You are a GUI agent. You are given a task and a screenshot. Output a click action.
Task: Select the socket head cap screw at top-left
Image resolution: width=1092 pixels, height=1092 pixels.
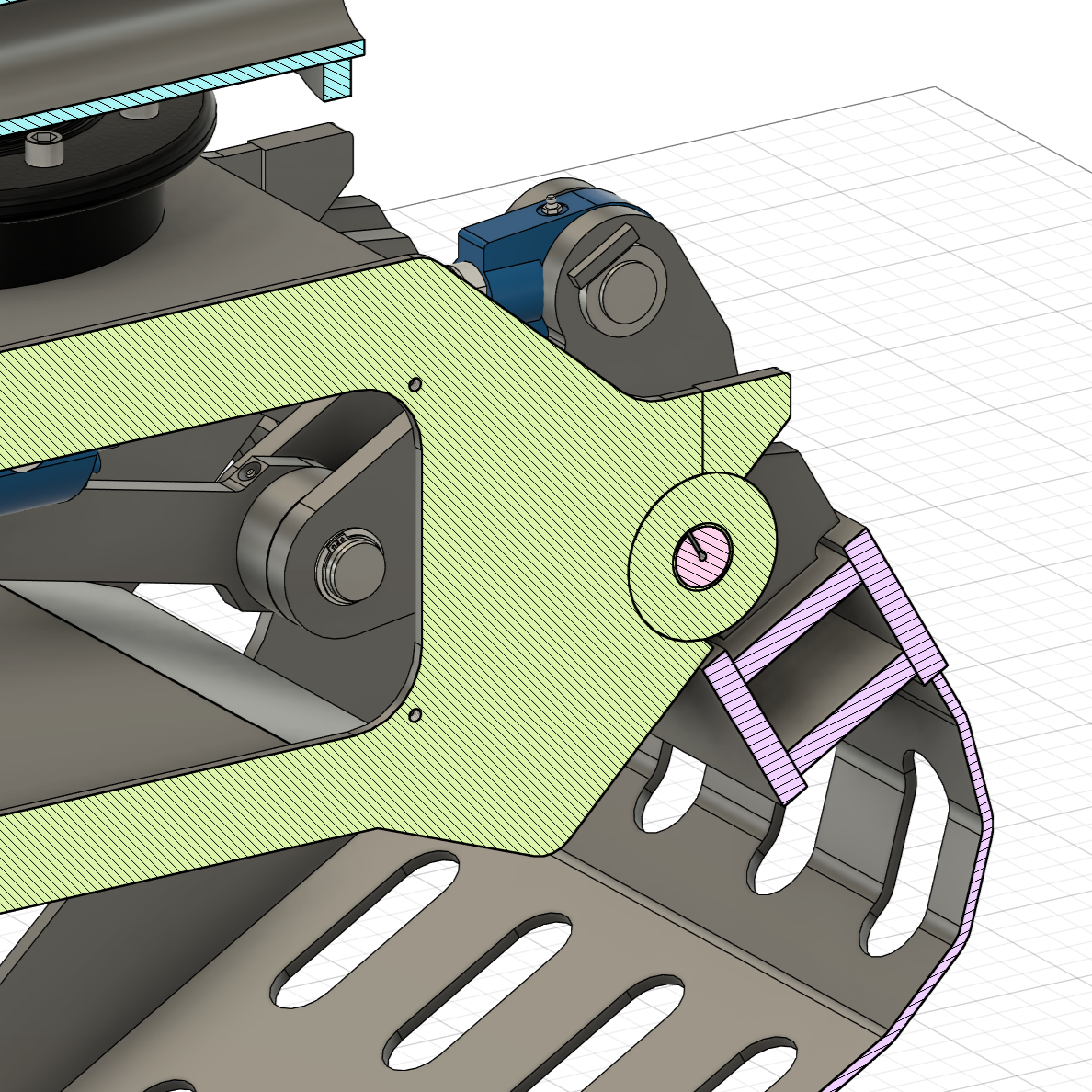tap(41, 148)
